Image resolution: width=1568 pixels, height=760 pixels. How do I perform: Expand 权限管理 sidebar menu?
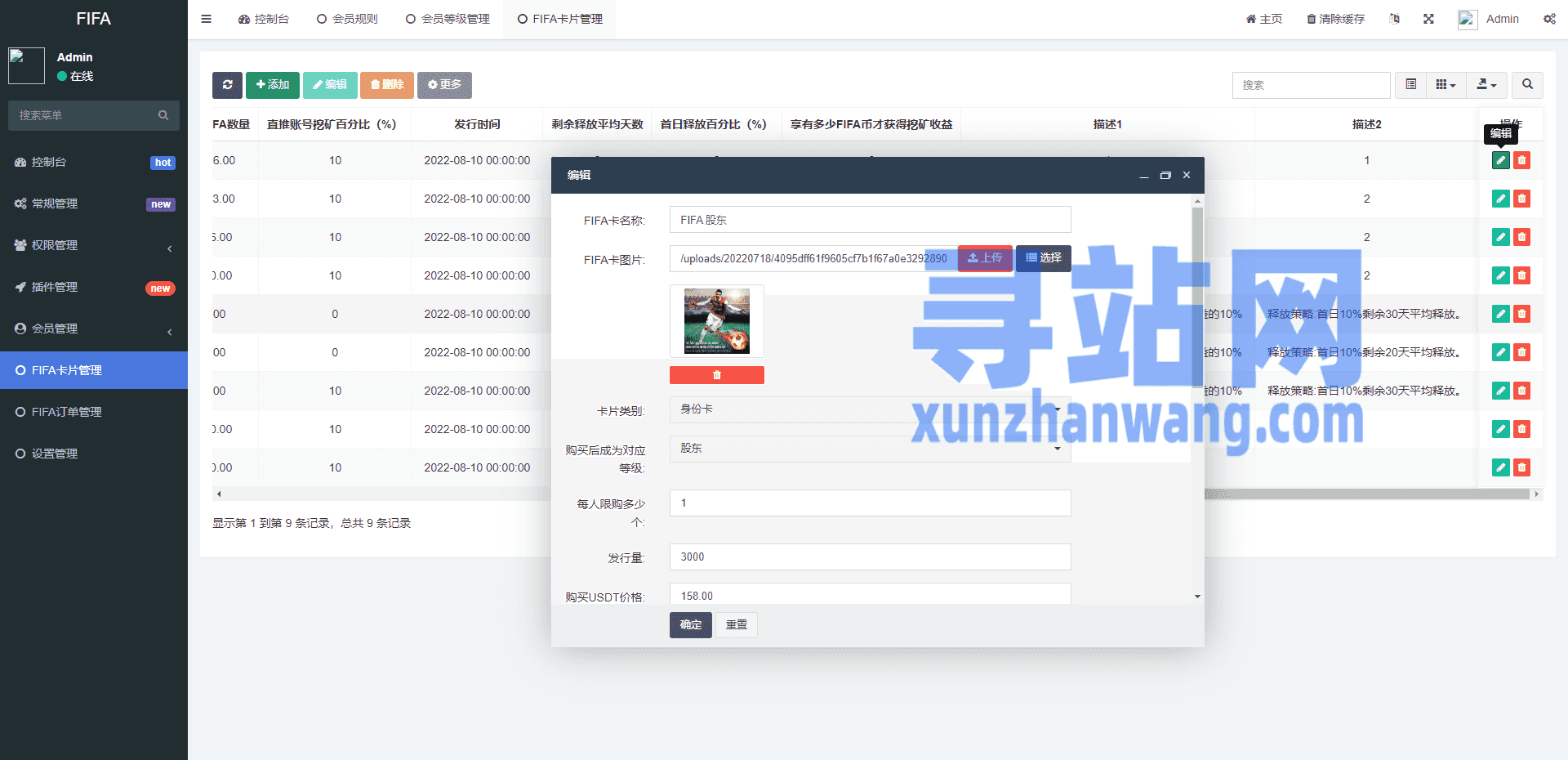coord(94,245)
